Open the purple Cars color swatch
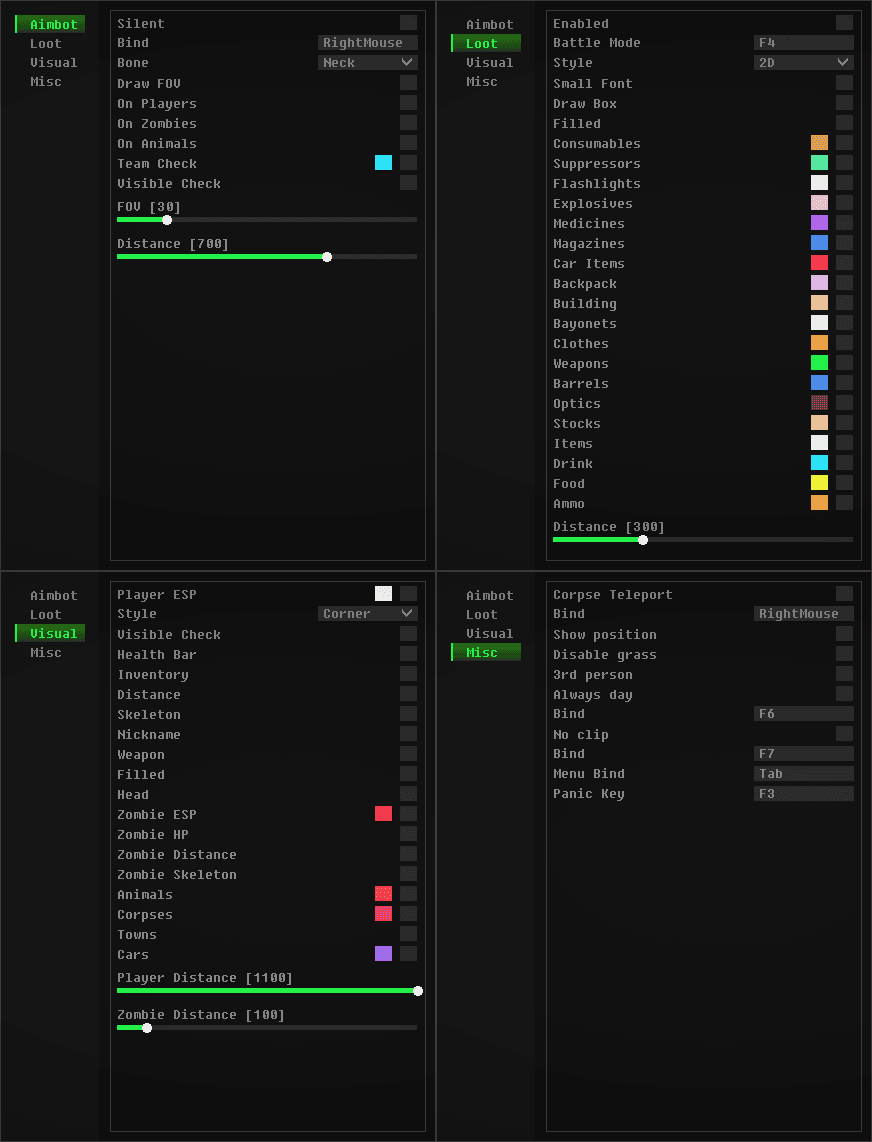The width and height of the screenshot is (872, 1142). (383, 954)
